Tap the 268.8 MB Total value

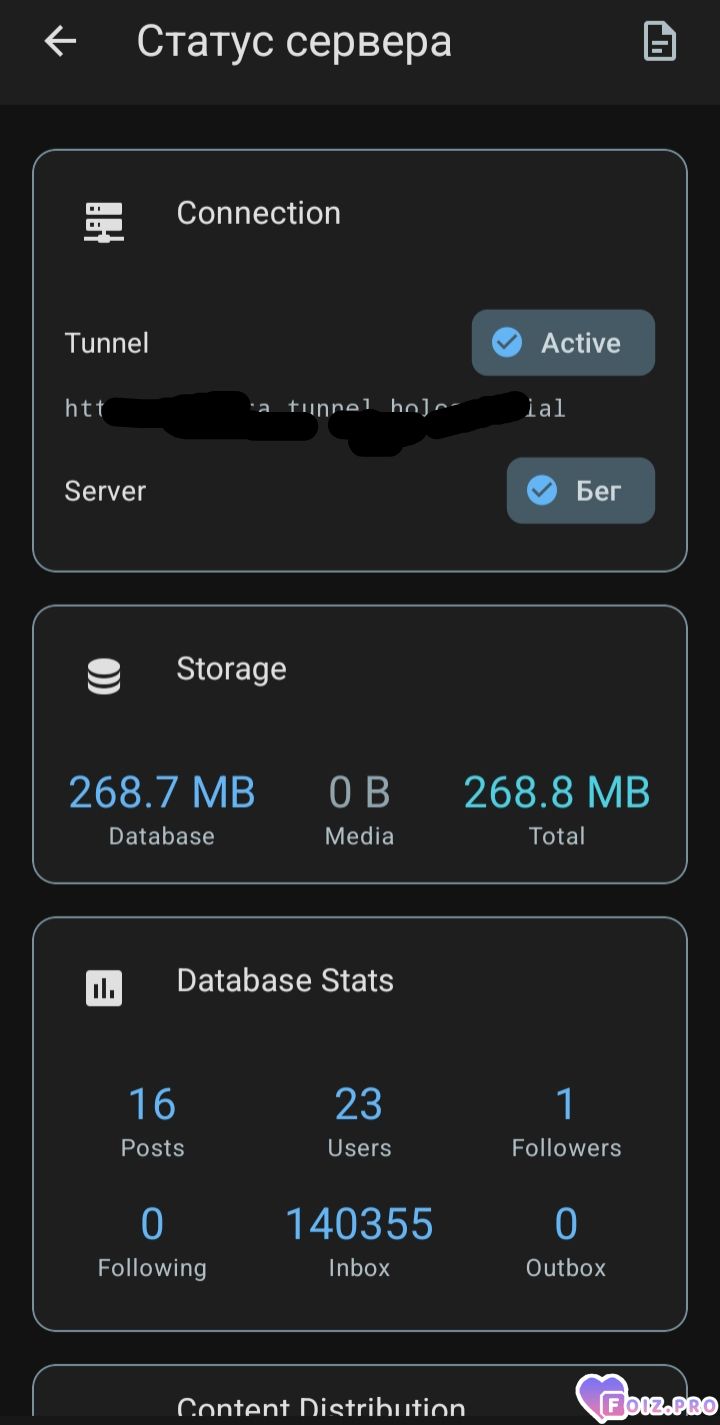[x=557, y=793]
